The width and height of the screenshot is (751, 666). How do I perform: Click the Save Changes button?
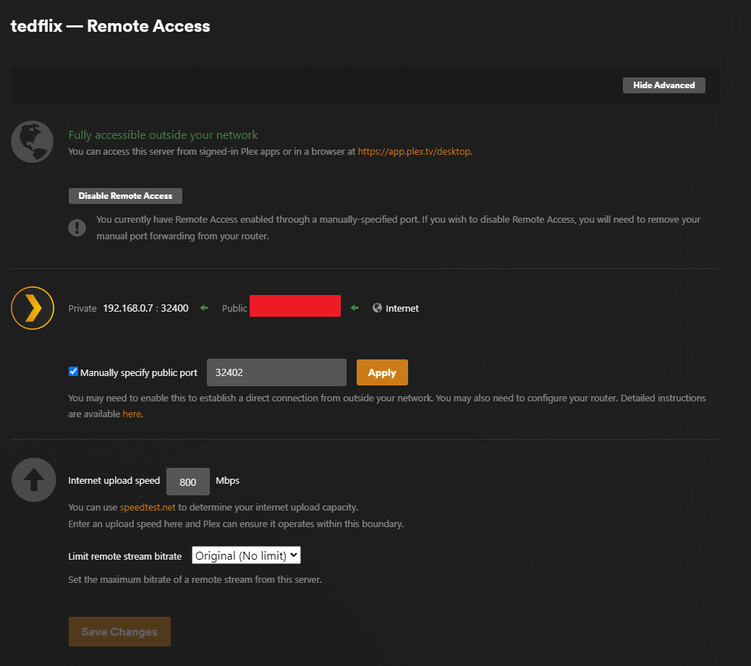coord(119,632)
